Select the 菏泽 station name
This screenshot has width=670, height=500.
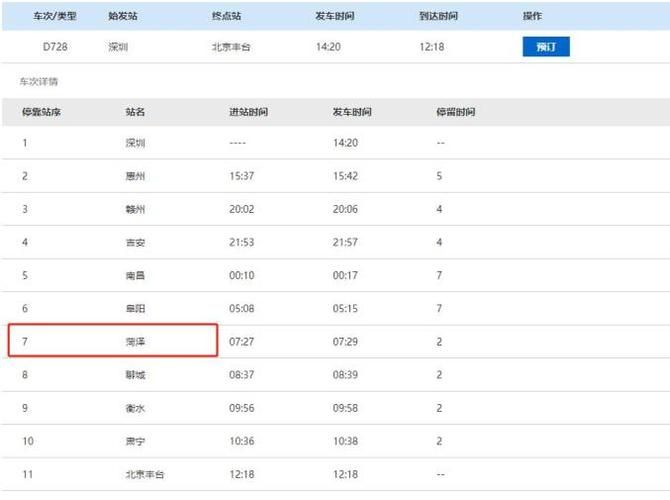tap(135, 342)
